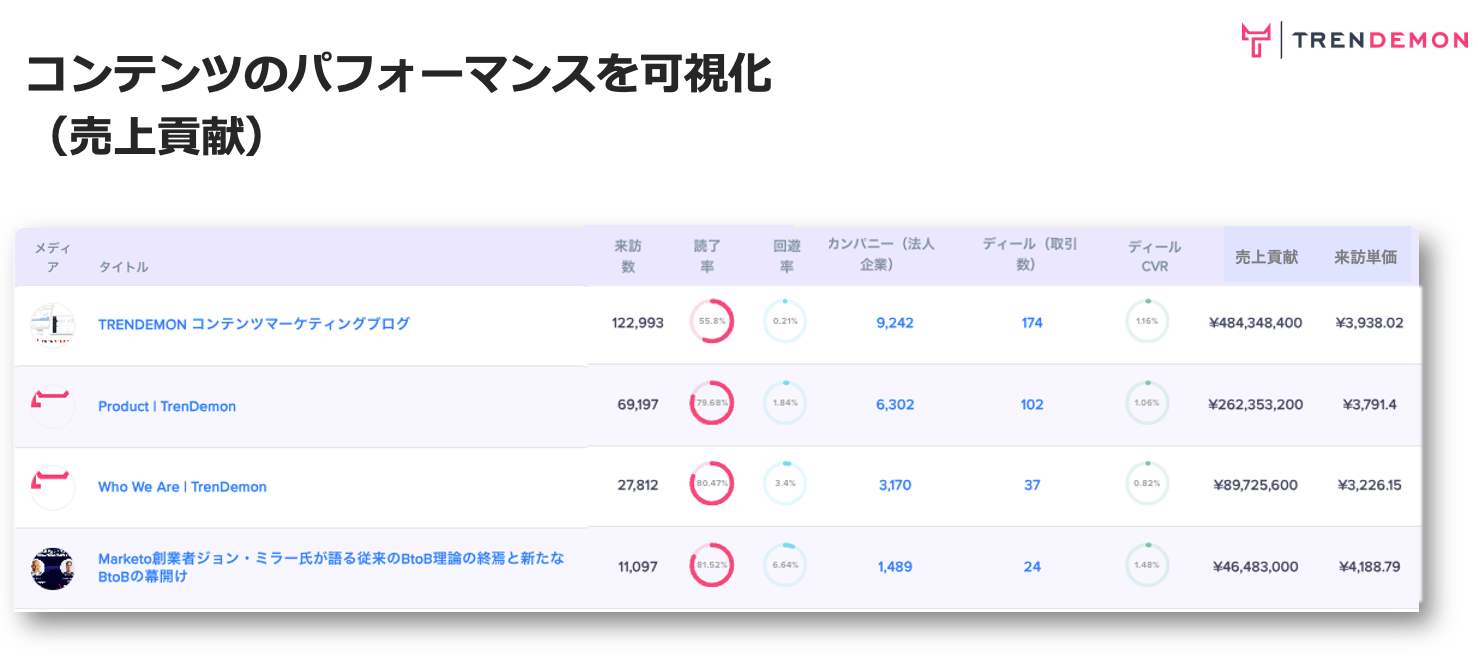Image resolution: width=1478 pixels, height=670 pixels.
Task: Click the 回遊率 progress ring showing 6.64%
Action: (x=784, y=565)
